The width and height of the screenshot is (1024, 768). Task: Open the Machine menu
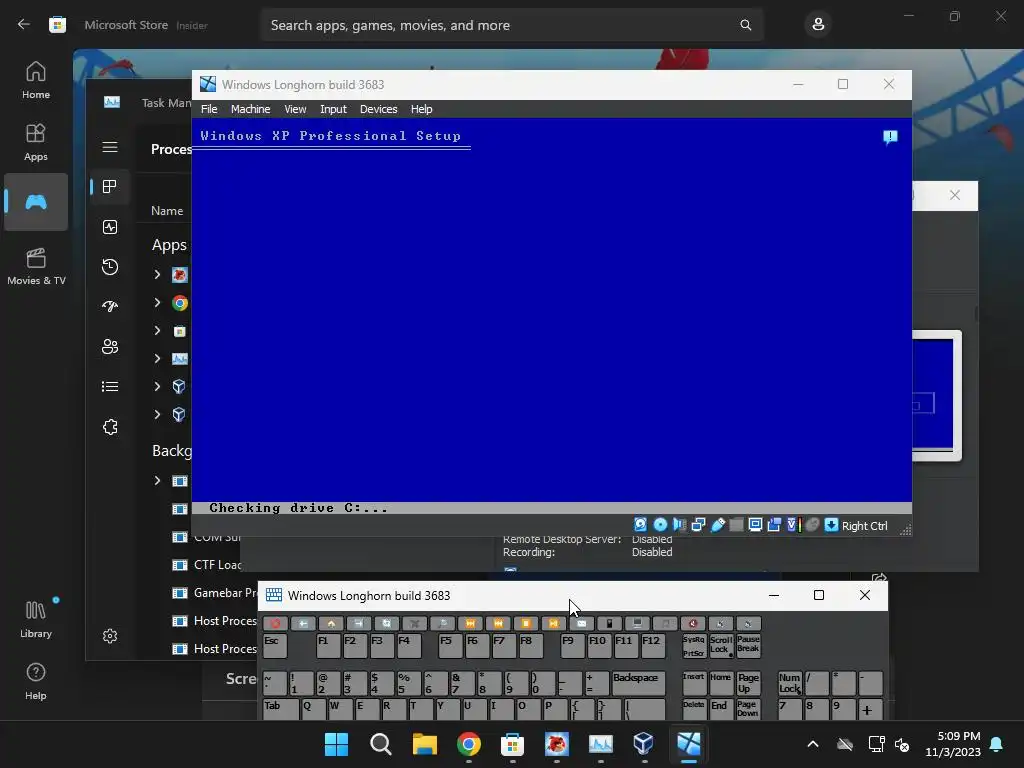pyautogui.click(x=250, y=109)
